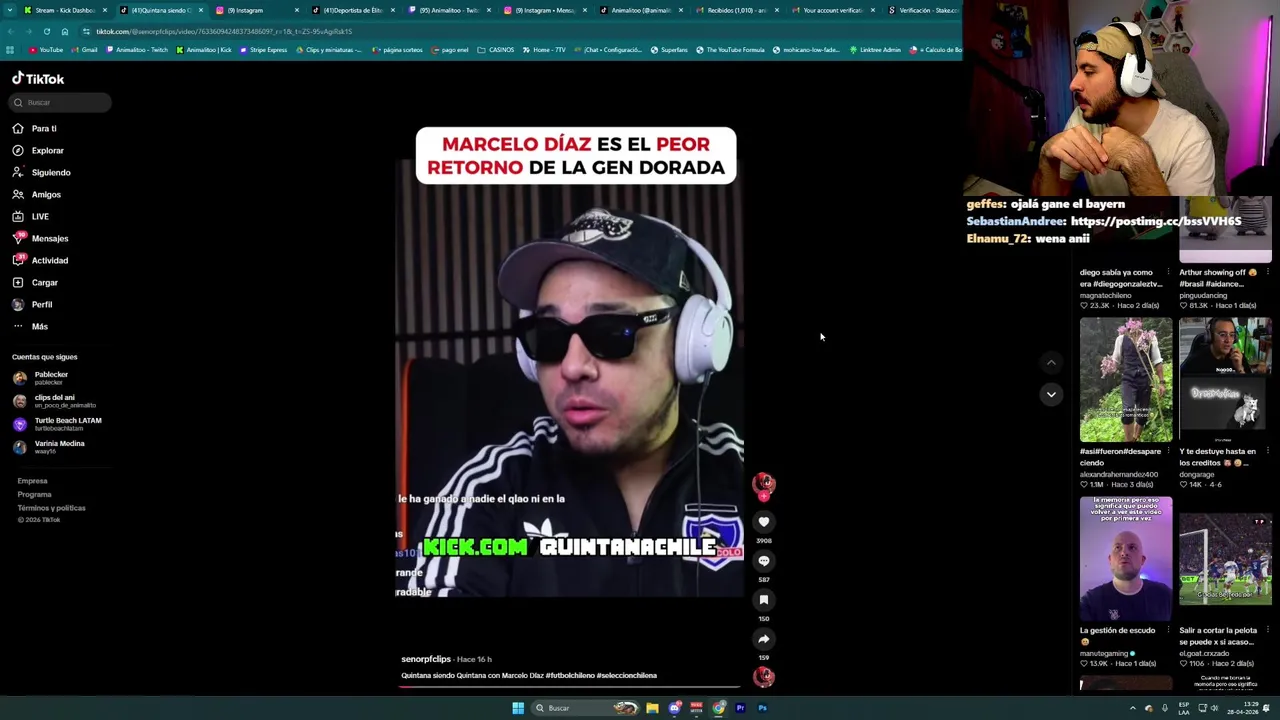Open Explorar in TikTok sidebar
The height and width of the screenshot is (720, 1280).
click(38, 150)
